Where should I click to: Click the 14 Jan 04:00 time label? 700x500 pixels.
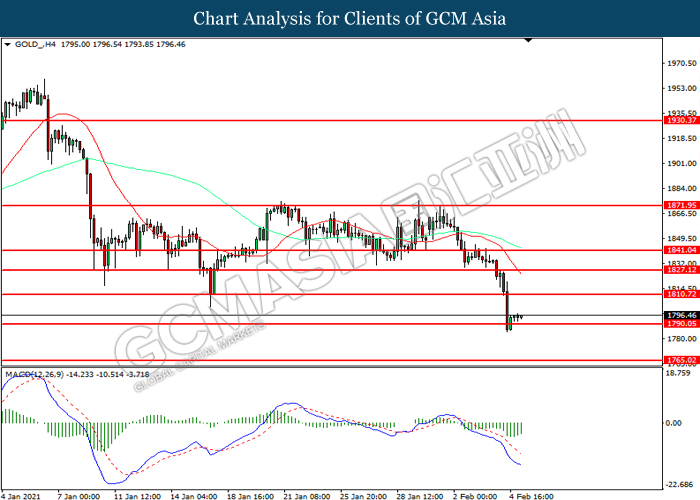(194, 496)
